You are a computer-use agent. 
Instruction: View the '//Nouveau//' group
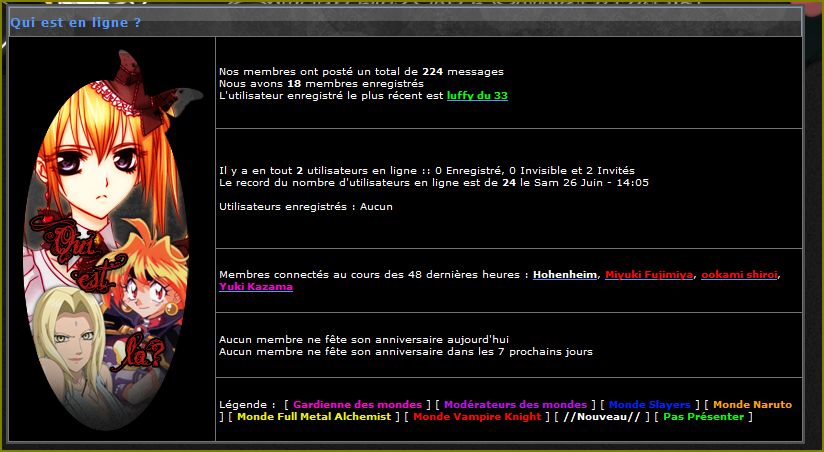point(602,417)
